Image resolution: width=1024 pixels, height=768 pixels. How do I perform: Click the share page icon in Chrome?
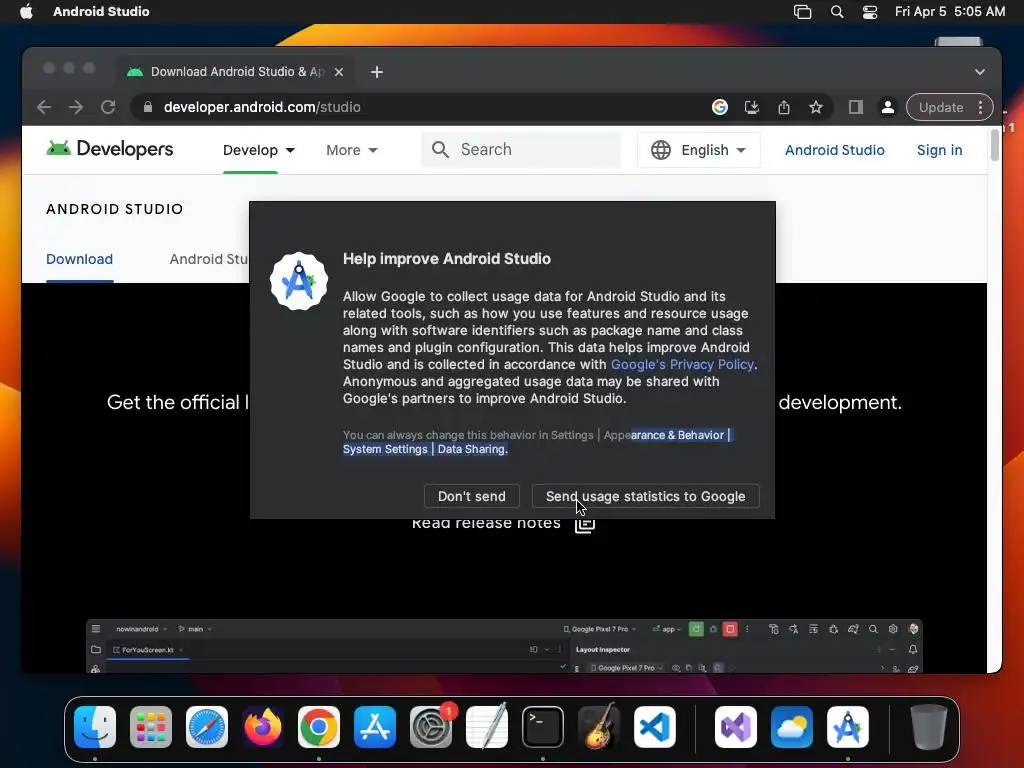[x=784, y=107]
